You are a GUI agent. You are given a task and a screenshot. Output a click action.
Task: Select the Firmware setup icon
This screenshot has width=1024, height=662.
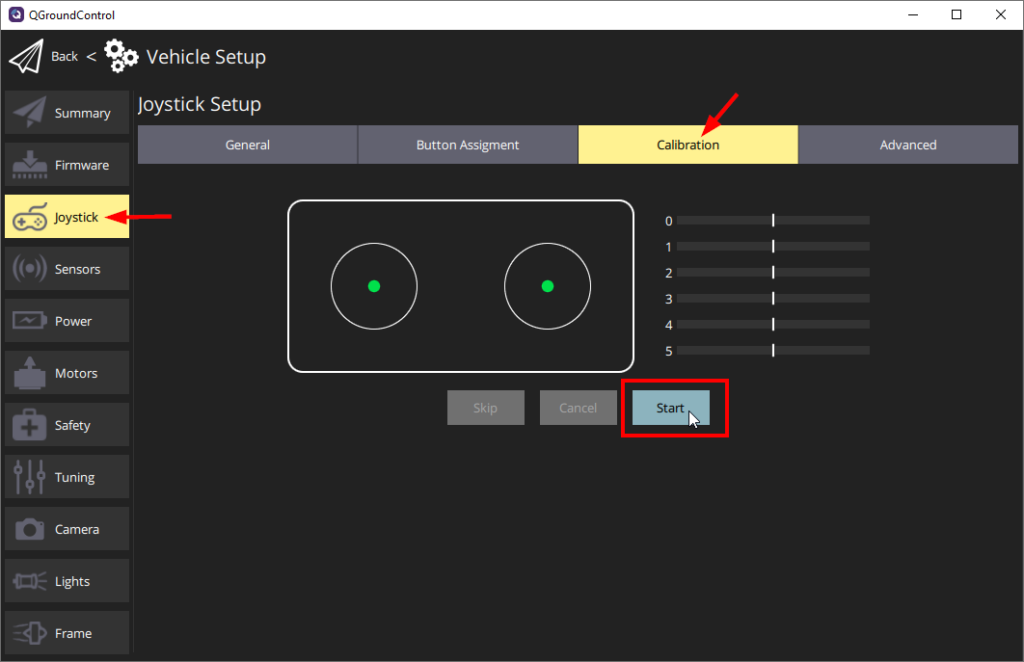[x=31, y=164]
